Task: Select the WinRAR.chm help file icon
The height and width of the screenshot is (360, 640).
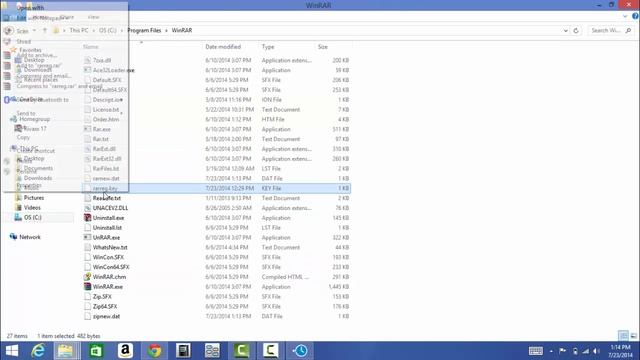Action: pyautogui.click(x=87, y=277)
